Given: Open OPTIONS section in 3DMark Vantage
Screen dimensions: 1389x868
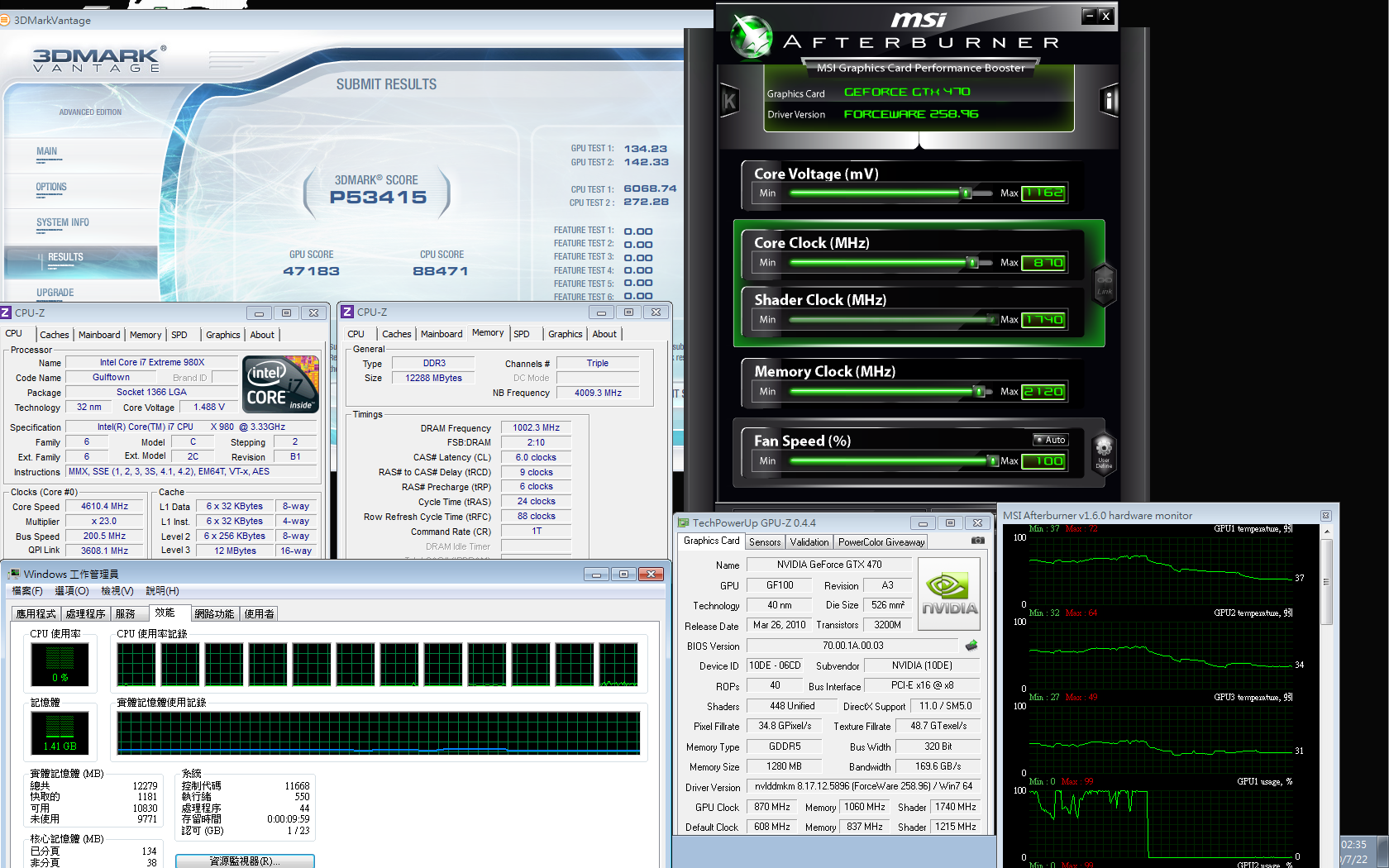Looking at the screenshot, I should pos(51,187).
